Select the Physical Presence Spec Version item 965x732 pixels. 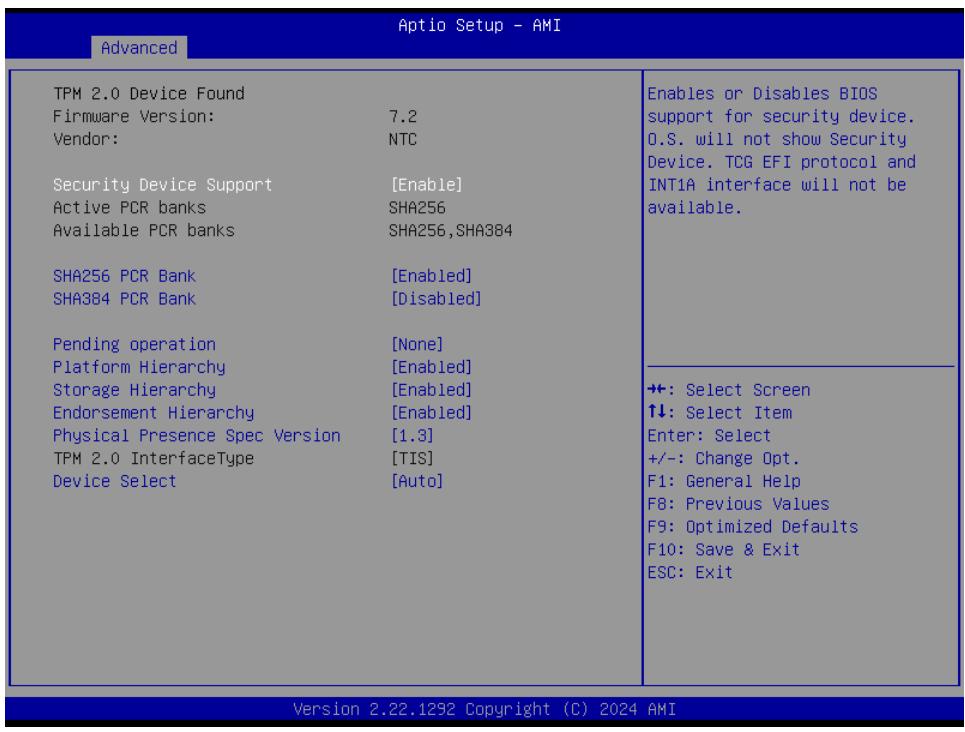[x=196, y=435]
